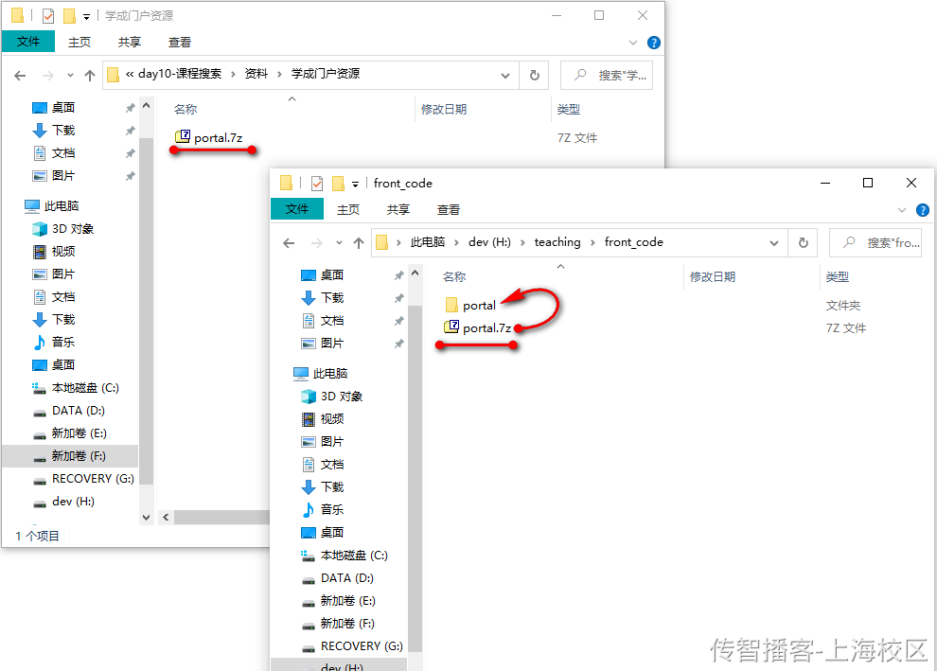Go up one level in 学成门户资源 window
This screenshot has width=937, height=671.
90,75
